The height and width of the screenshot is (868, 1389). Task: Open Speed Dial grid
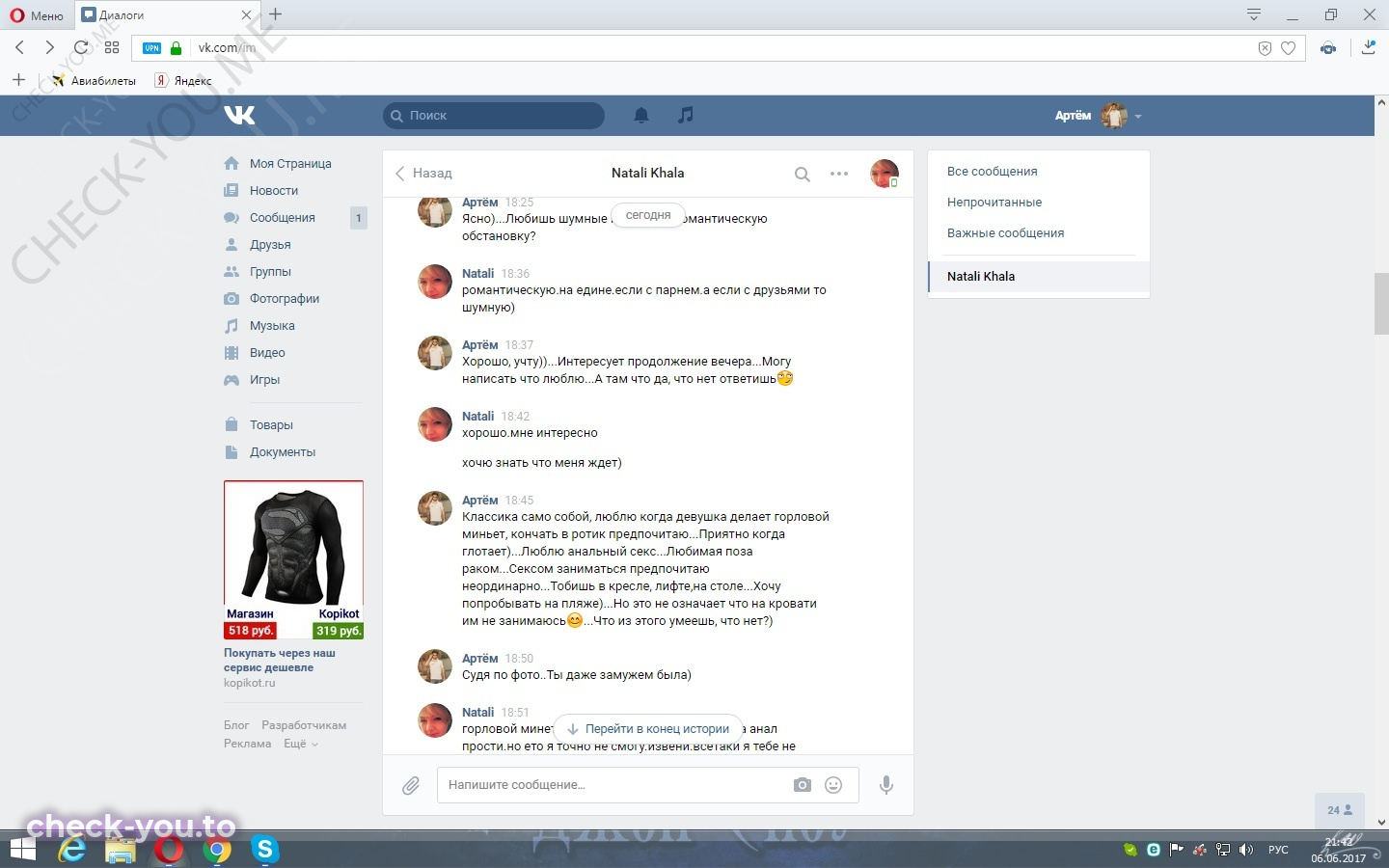112,47
